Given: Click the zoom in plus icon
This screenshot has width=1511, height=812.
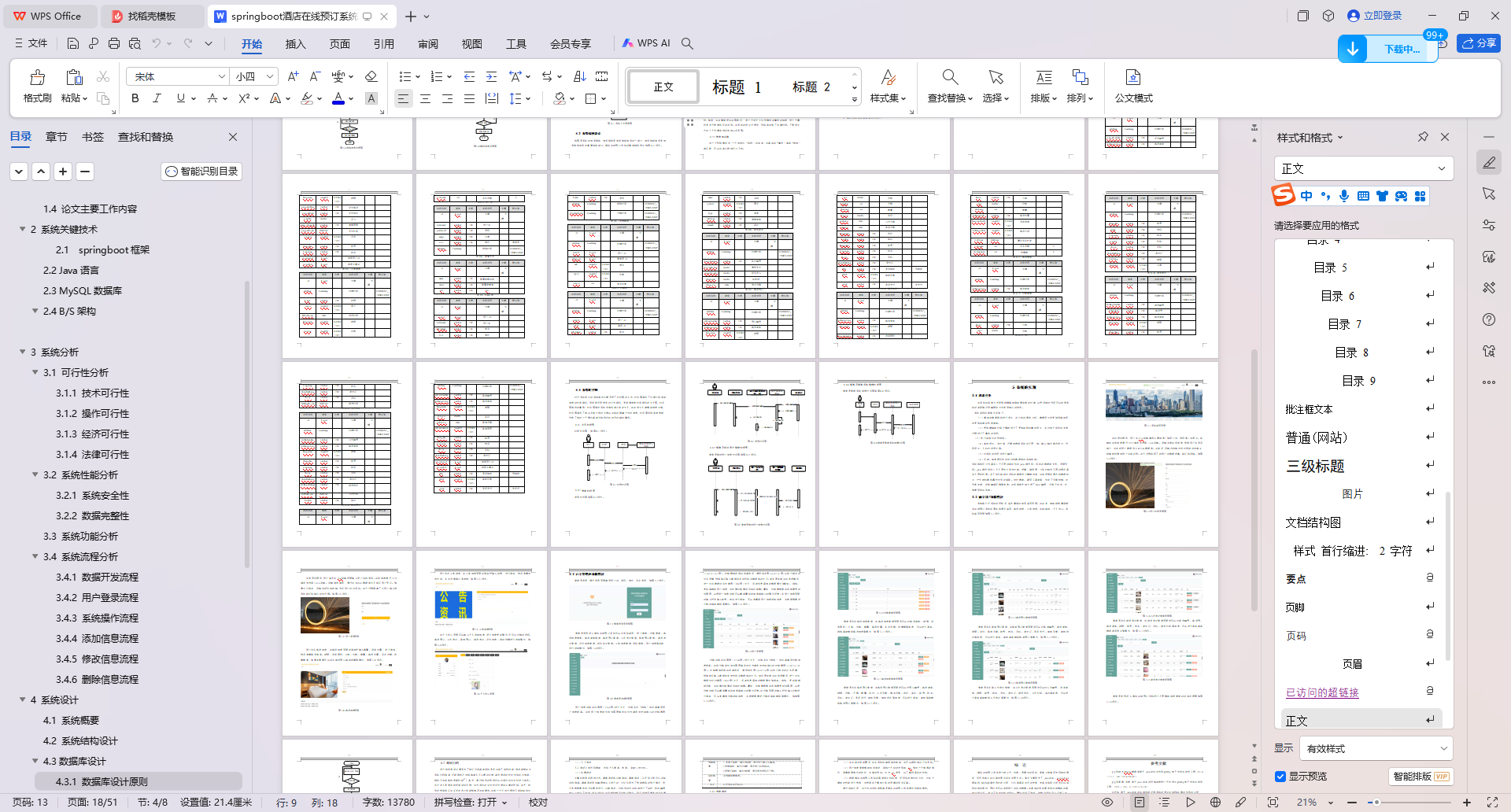Looking at the screenshot, I should coord(1467,803).
